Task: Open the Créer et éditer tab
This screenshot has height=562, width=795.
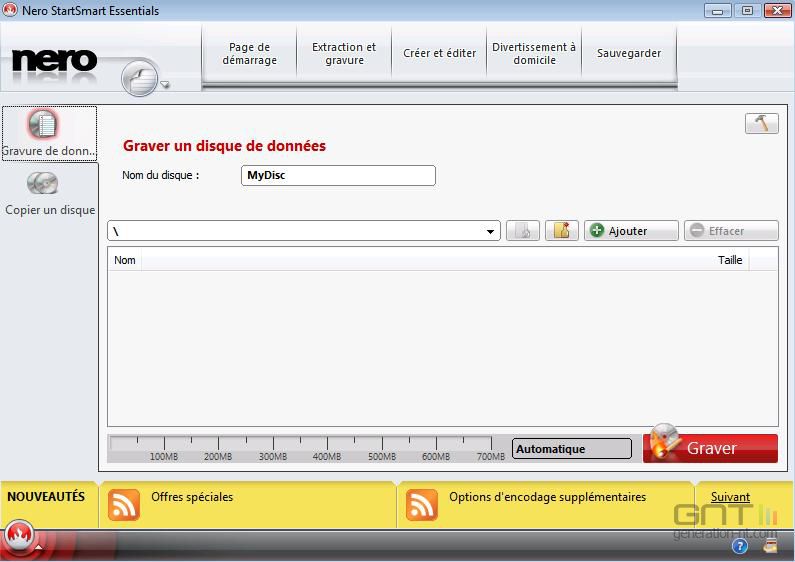Action: (439, 53)
